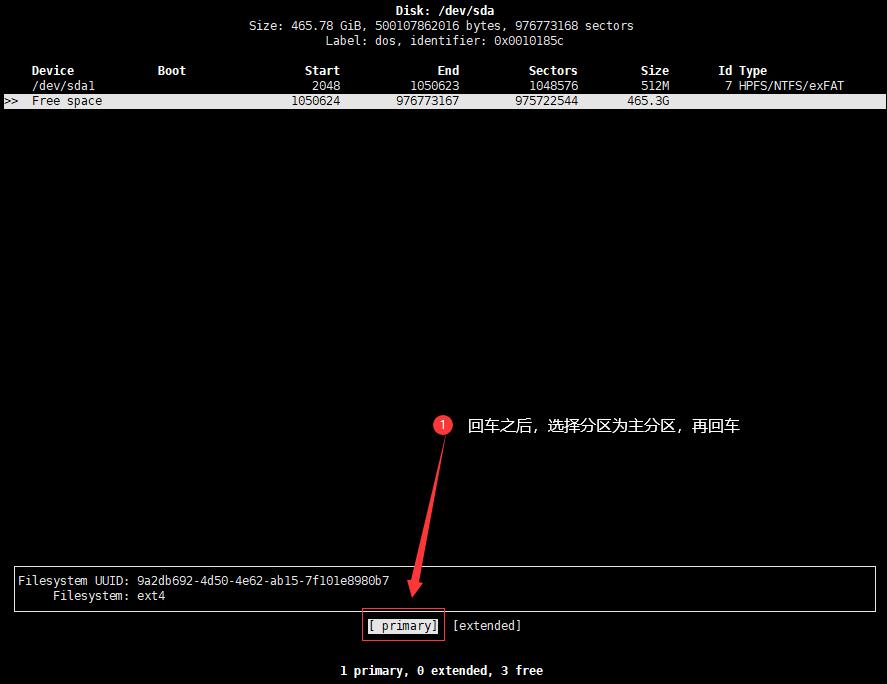Select the [extended] partition option
This screenshot has height=684, width=887.
(x=487, y=625)
